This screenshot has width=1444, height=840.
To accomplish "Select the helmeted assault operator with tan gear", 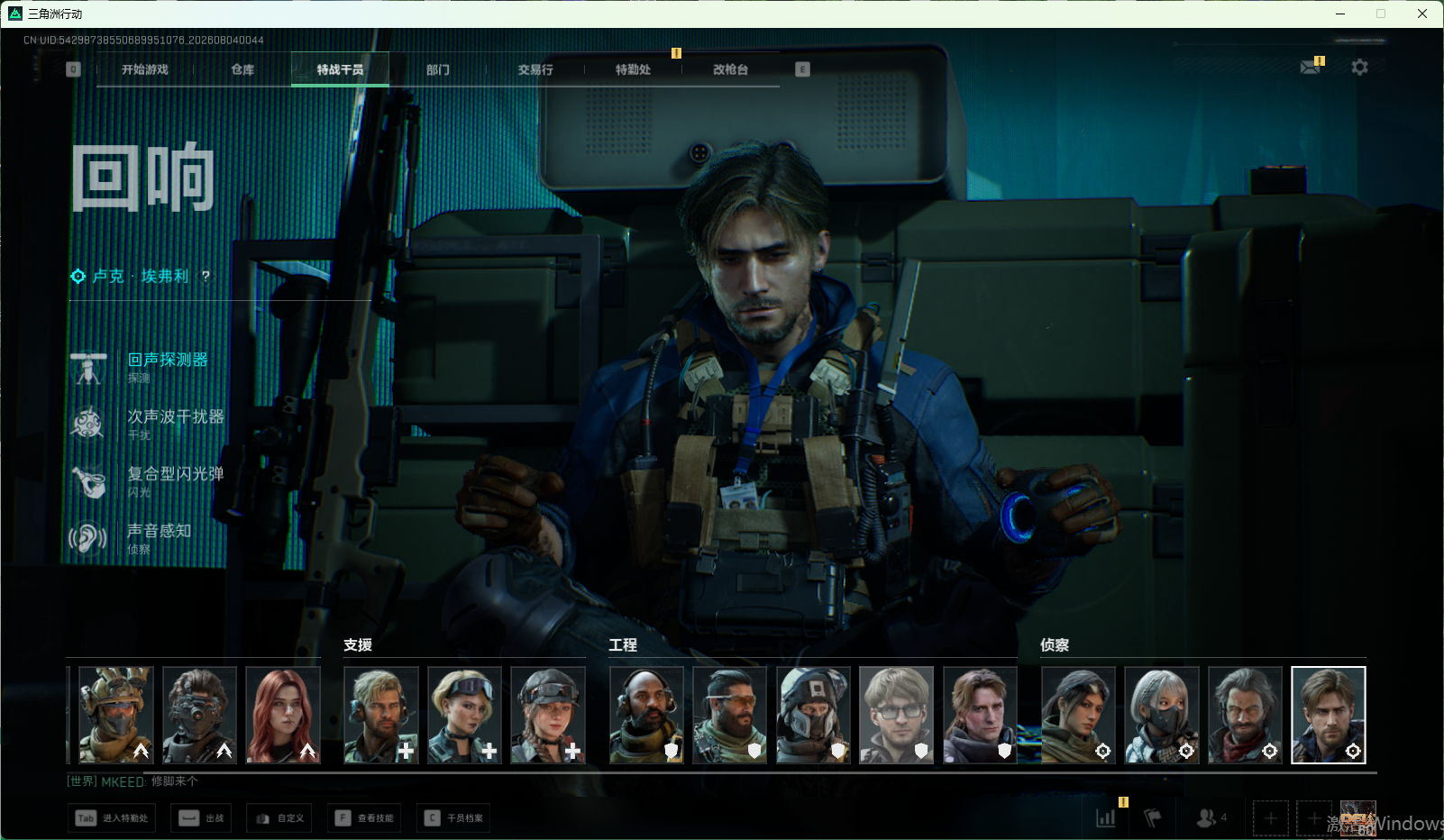I will click(116, 715).
